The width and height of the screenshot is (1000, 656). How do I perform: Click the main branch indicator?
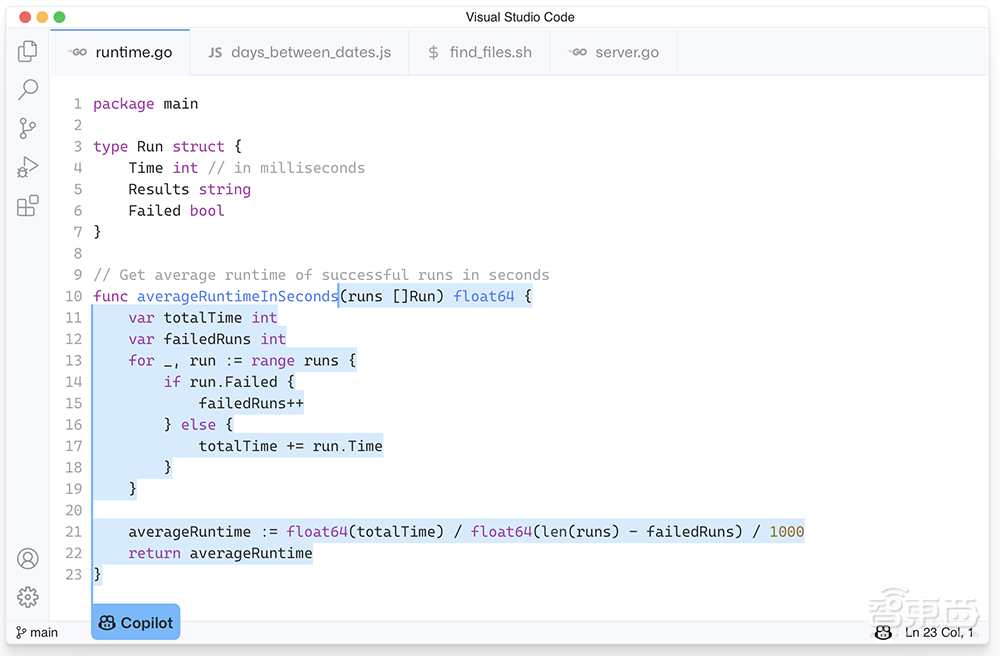click(x=37, y=632)
